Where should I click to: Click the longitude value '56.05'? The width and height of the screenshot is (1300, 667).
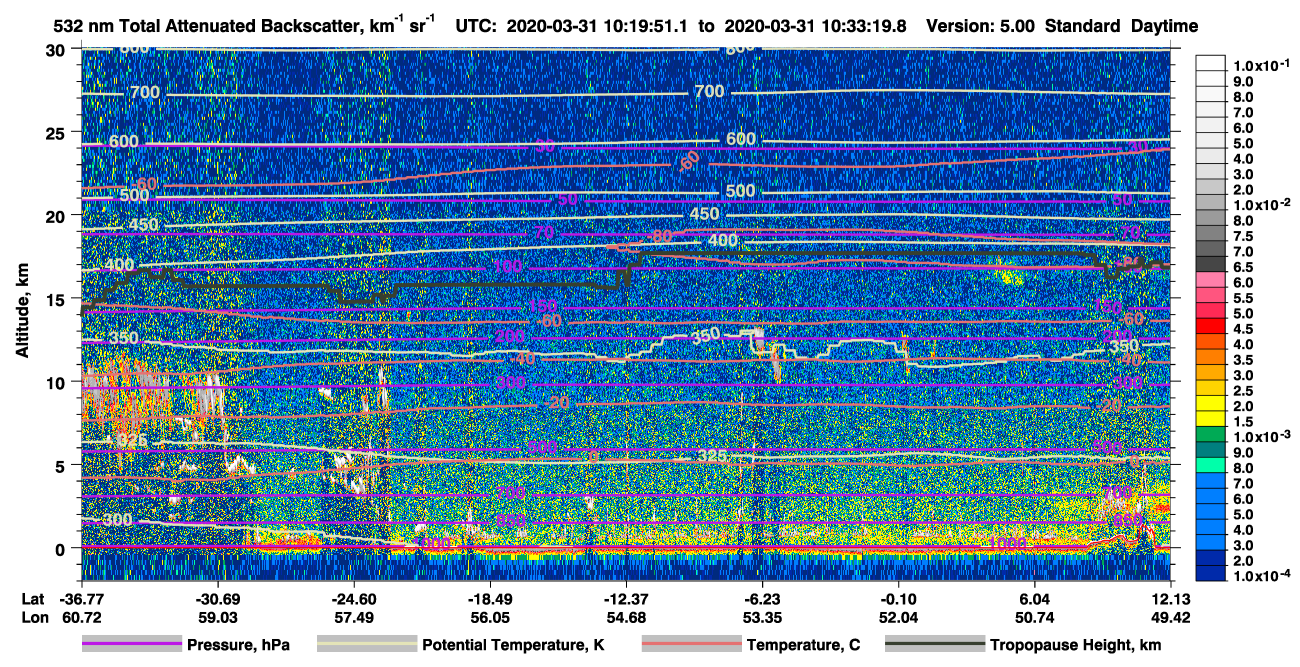[489, 617]
